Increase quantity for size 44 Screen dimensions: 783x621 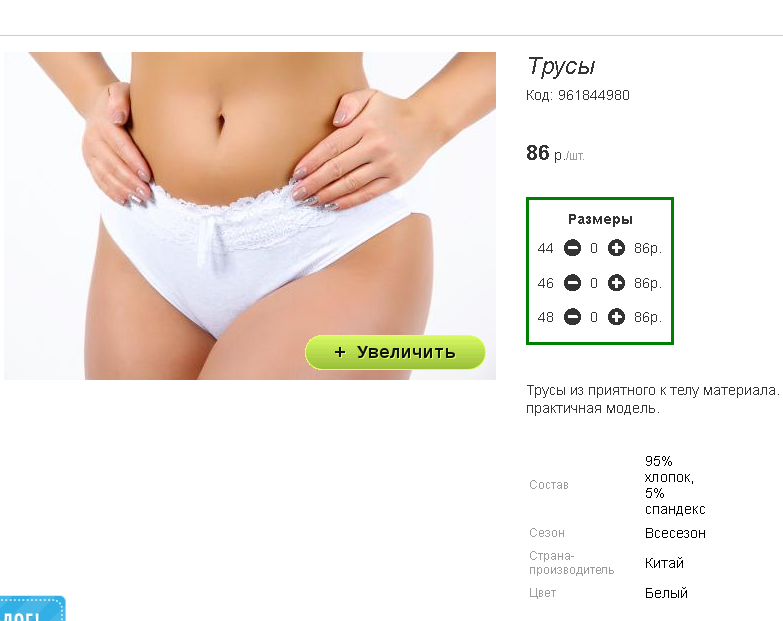click(616, 248)
